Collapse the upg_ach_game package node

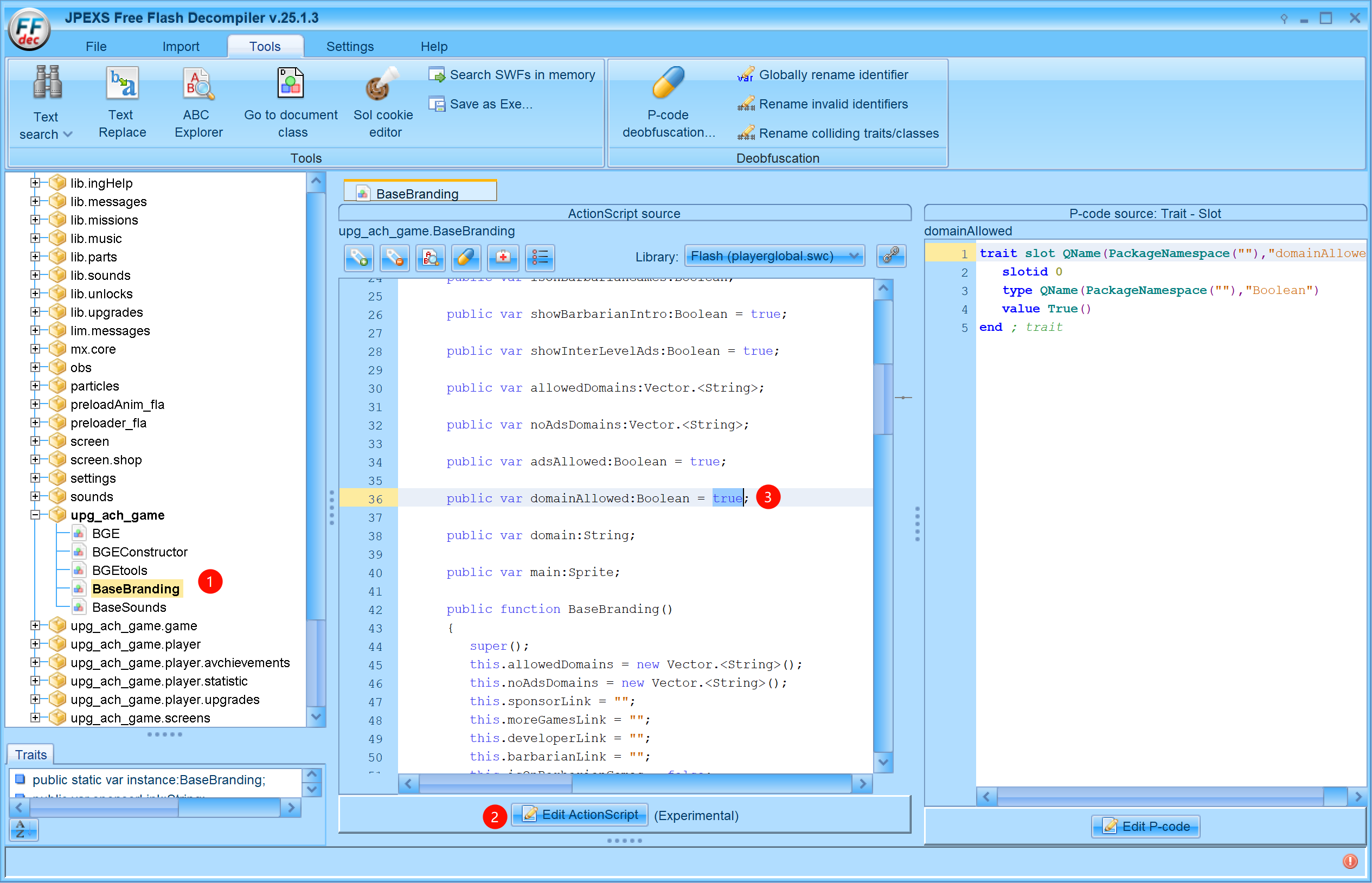point(36,515)
